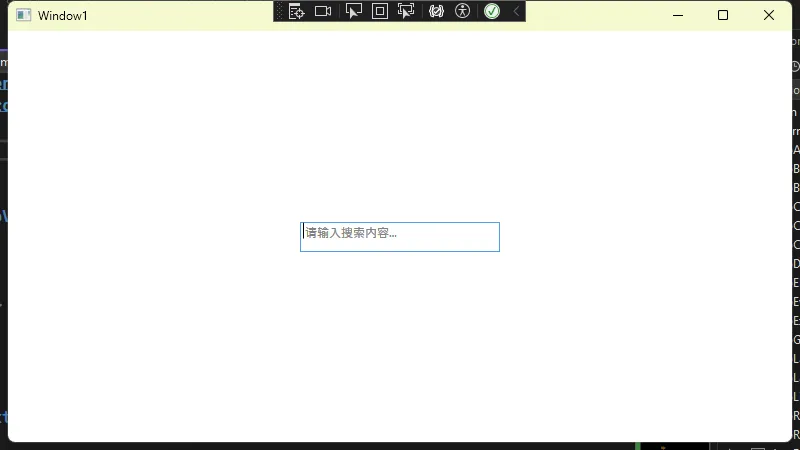Open the Go to Live Visual Tree tool
This screenshot has width=800, height=450.
coord(297,11)
